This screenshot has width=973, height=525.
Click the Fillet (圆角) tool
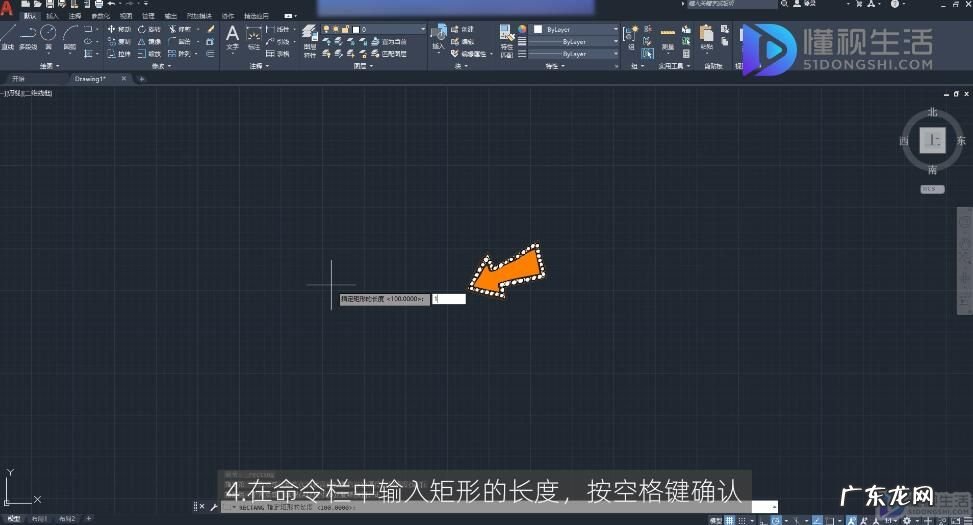(x=181, y=42)
